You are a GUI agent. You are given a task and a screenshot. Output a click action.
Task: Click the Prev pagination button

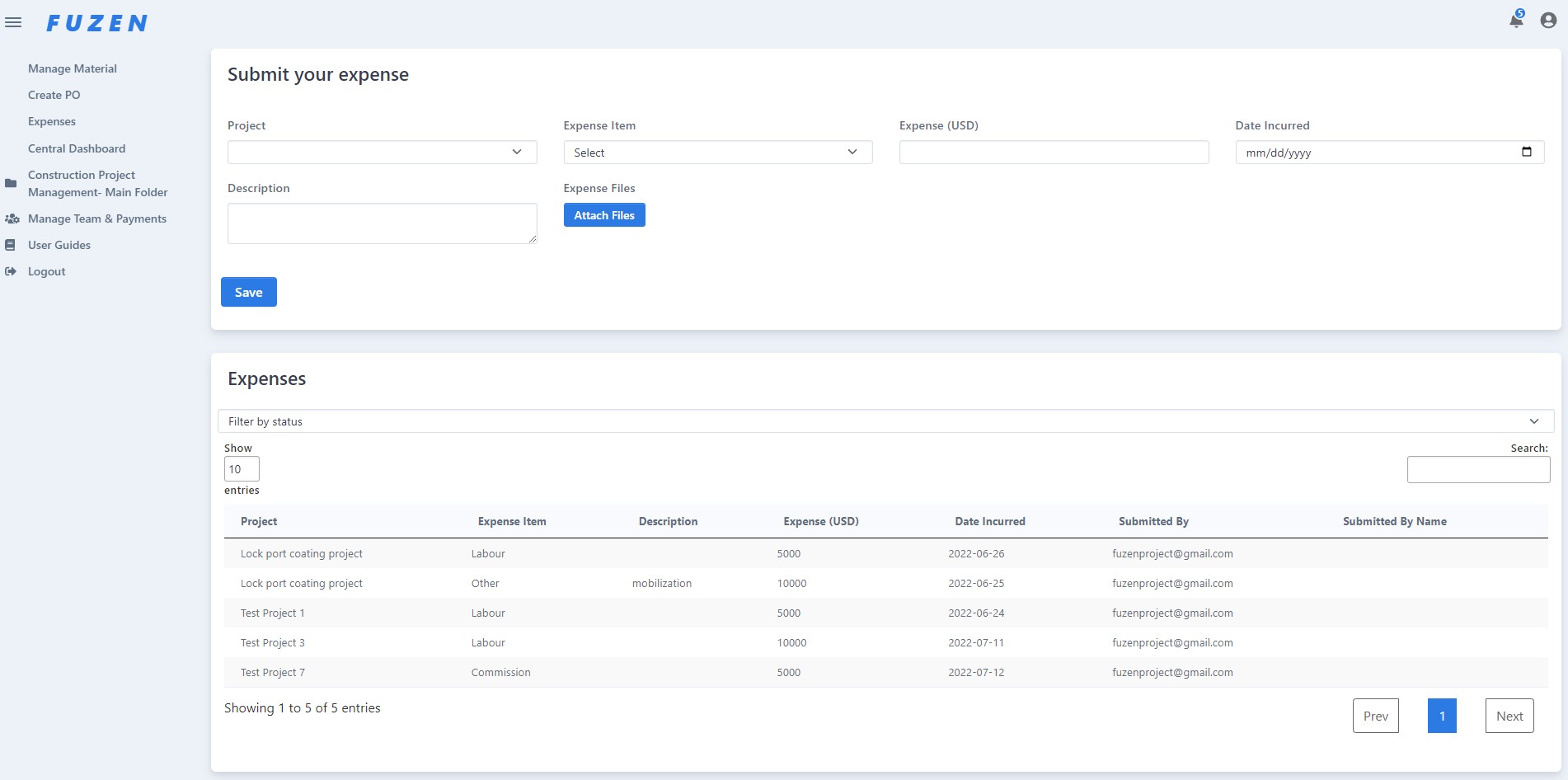point(1375,716)
